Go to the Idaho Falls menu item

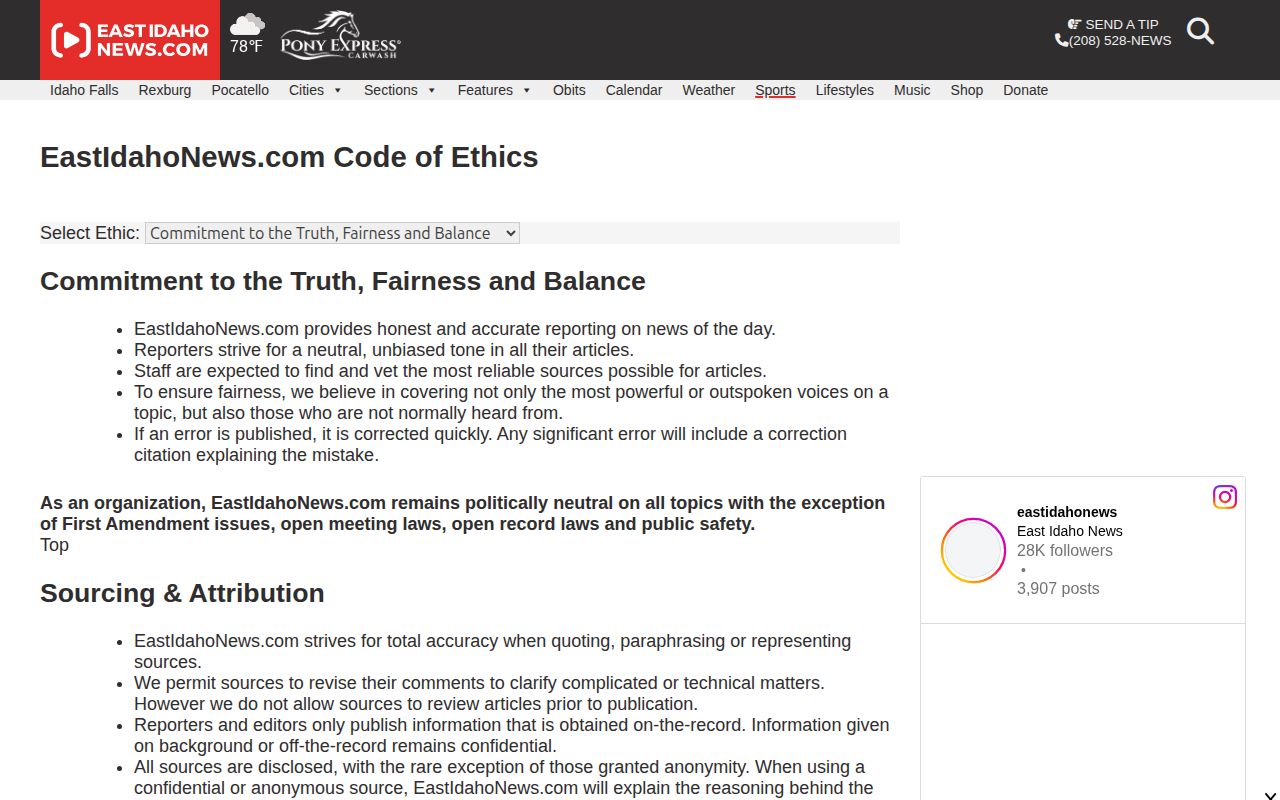[84, 90]
